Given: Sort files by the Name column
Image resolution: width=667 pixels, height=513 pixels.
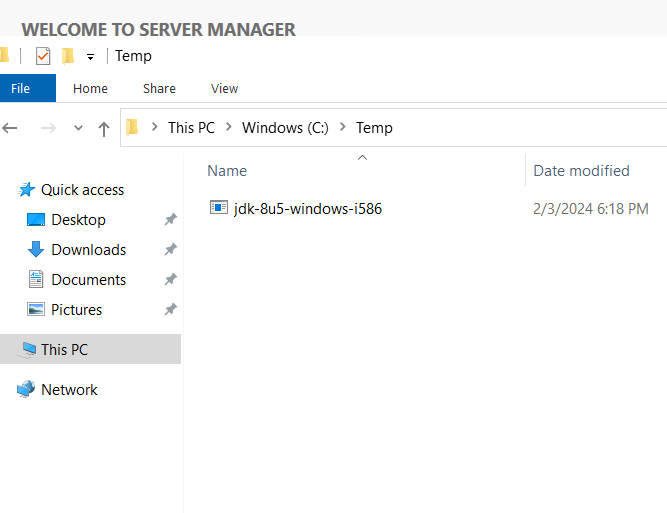Looking at the screenshot, I should tap(227, 171).
